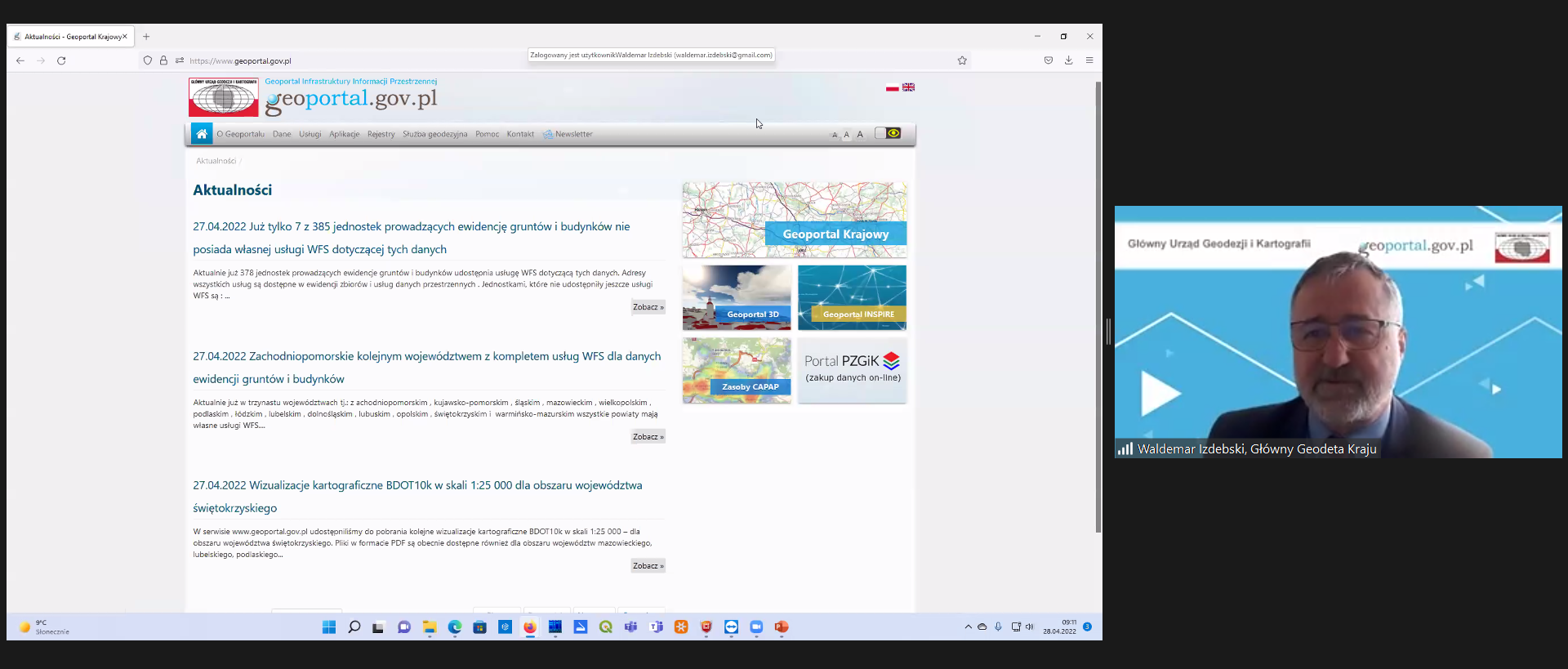
Task: Select the smallest font size A
Action: tap(834, 135)
